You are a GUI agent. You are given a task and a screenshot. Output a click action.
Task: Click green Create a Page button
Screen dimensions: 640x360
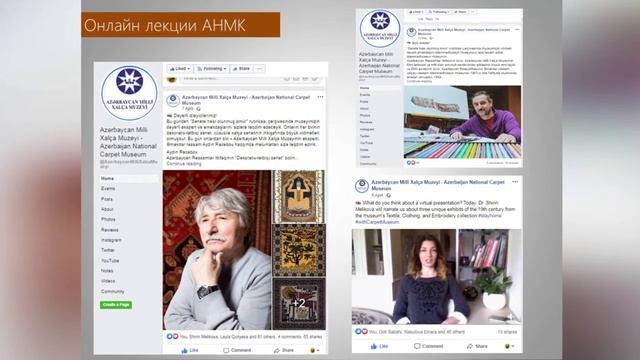pos(116,304)
